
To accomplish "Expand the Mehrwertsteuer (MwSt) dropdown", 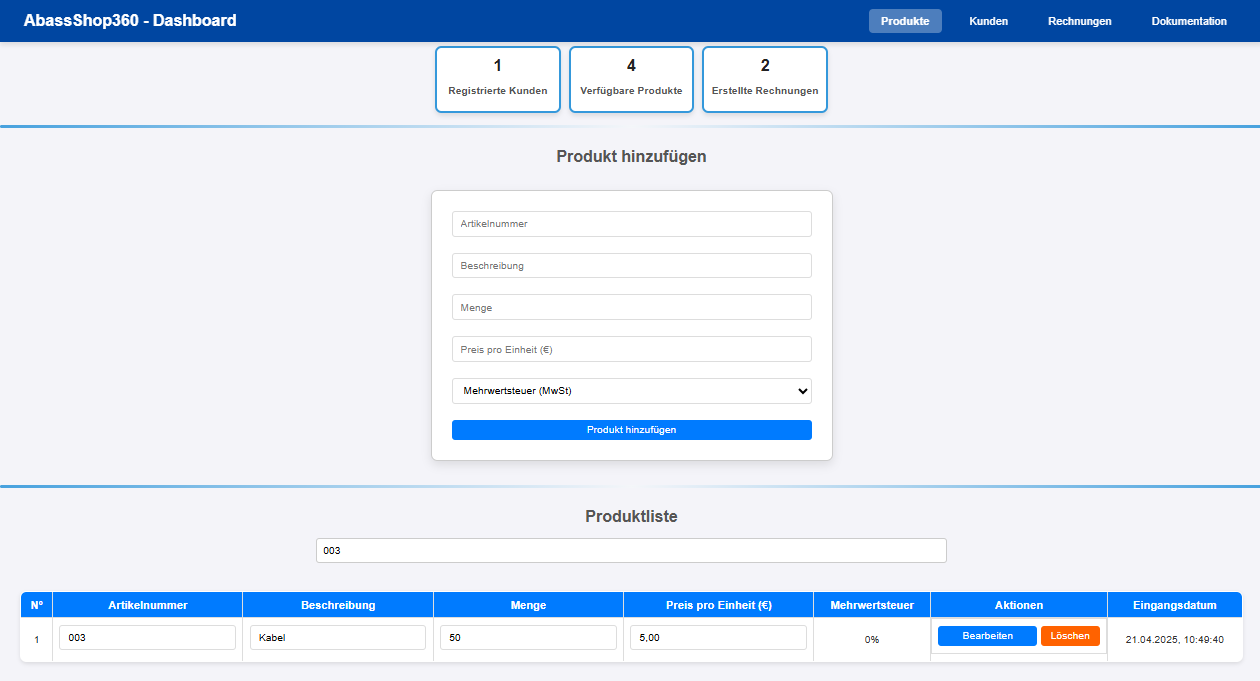I will 631,391.
